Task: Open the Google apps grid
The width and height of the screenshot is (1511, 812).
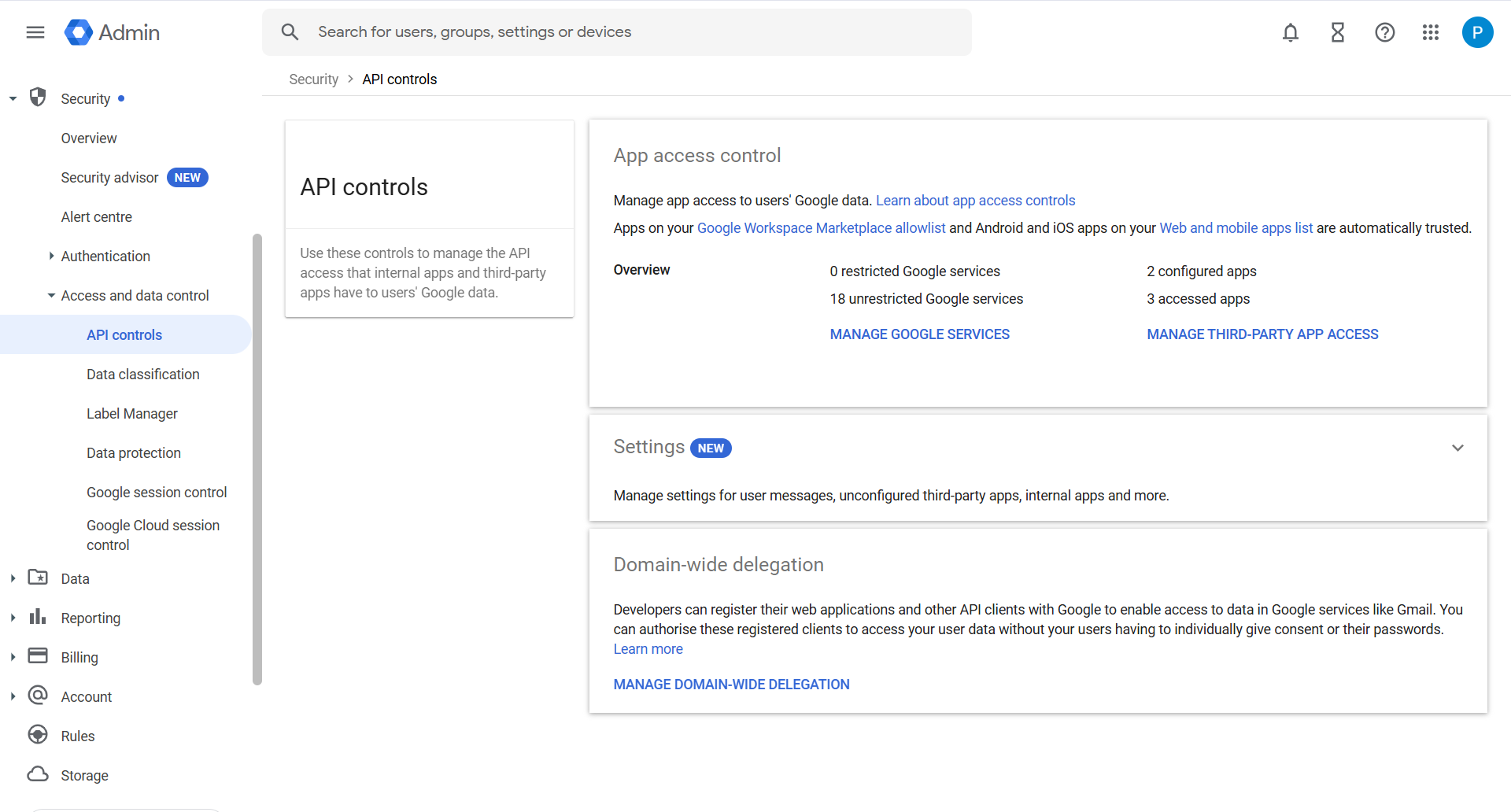Action: tap(1431, 32)
